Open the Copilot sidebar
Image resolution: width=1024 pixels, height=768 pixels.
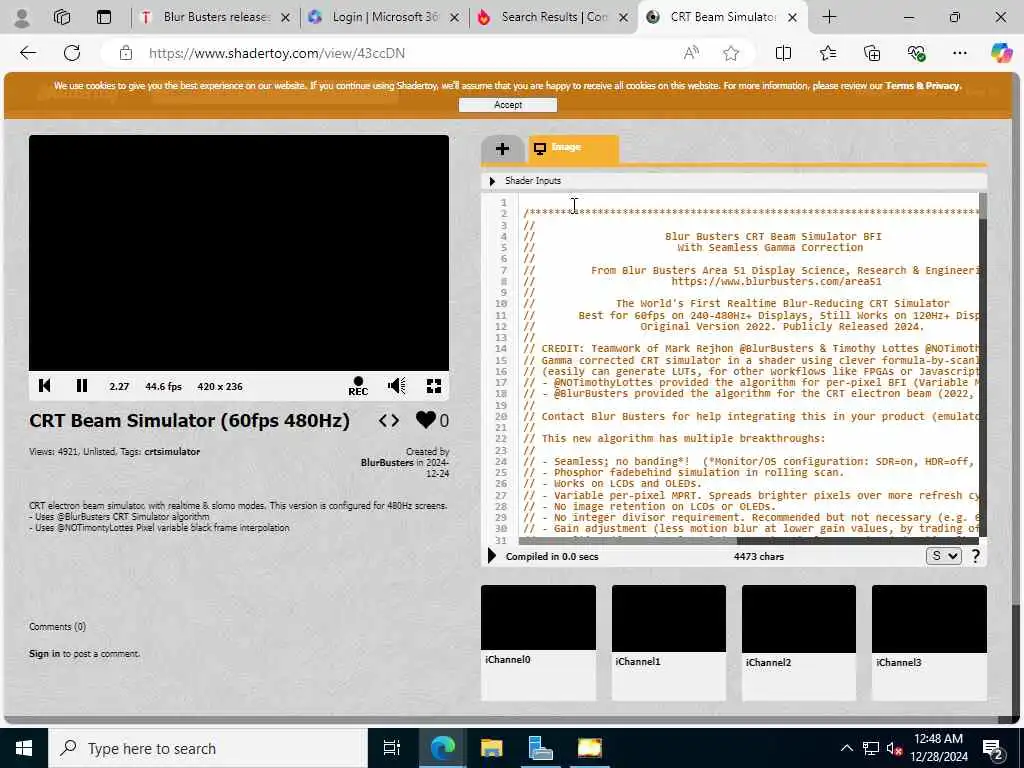1001,52
